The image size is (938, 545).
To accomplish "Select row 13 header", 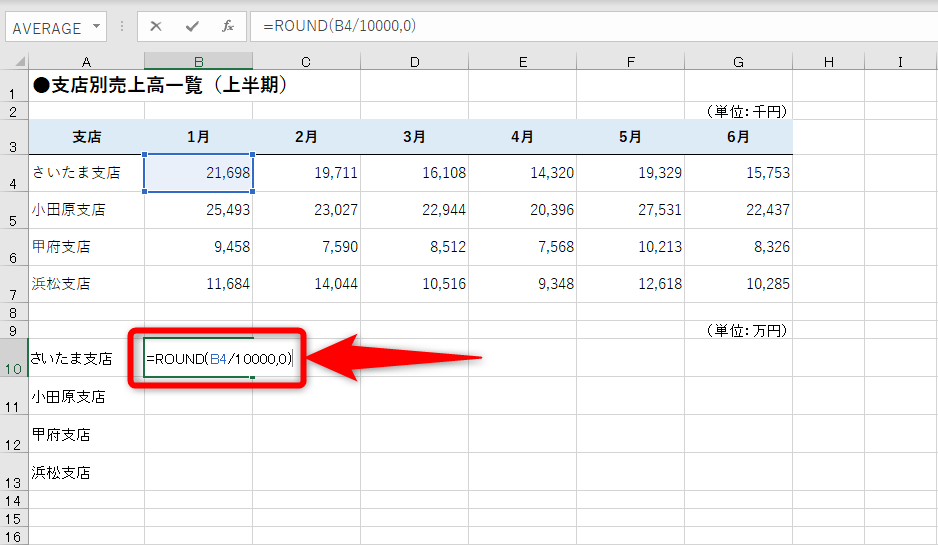I will point(13,472).
